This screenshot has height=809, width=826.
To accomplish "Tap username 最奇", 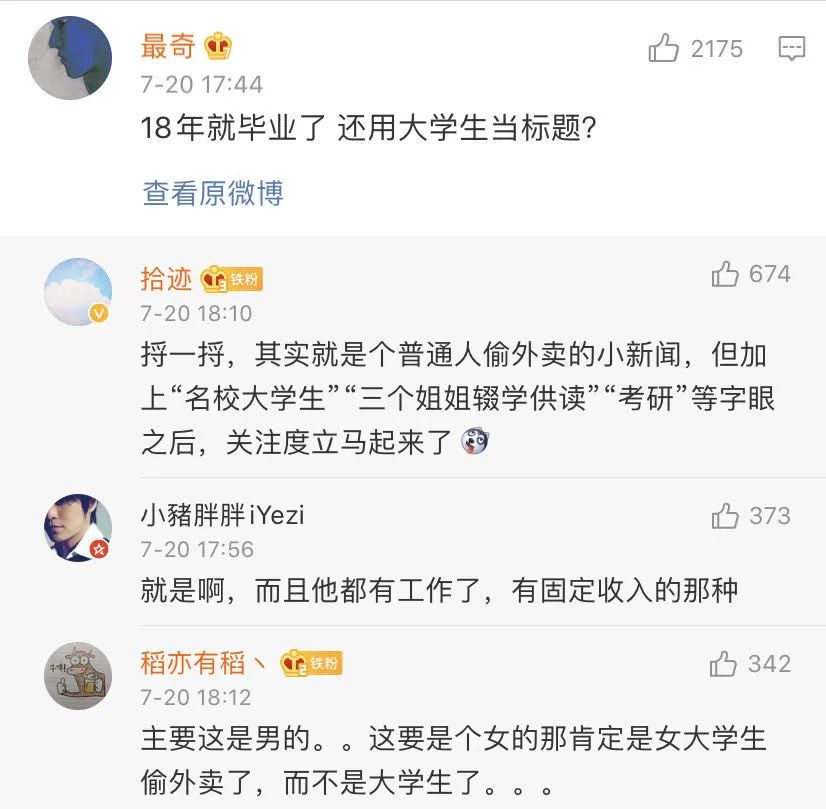I will tap(169, 46).
